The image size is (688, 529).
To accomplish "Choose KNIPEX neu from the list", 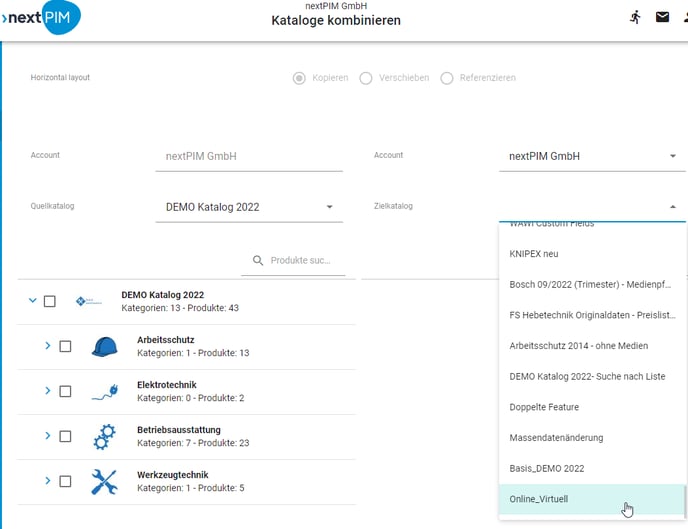I will [592, 254].
